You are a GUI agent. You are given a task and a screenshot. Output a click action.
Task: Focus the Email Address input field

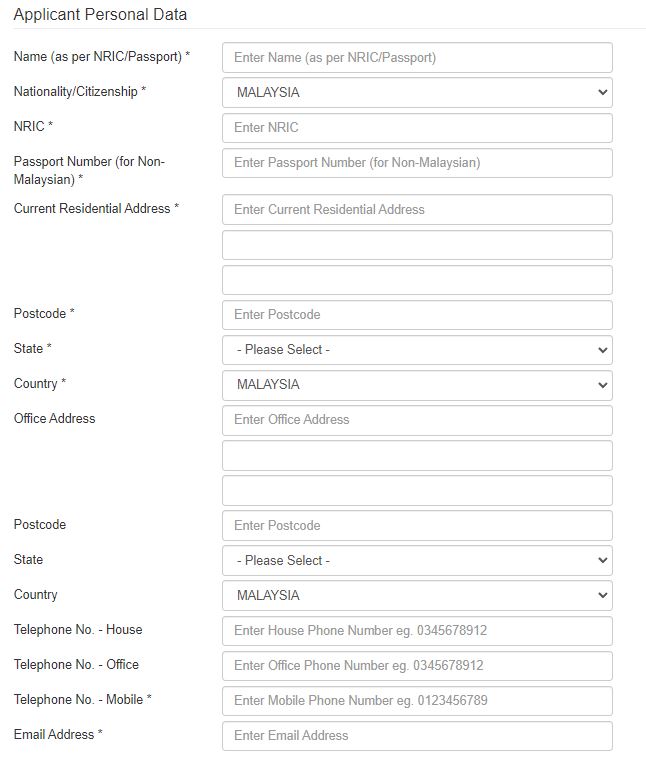(x=416, y=735)
